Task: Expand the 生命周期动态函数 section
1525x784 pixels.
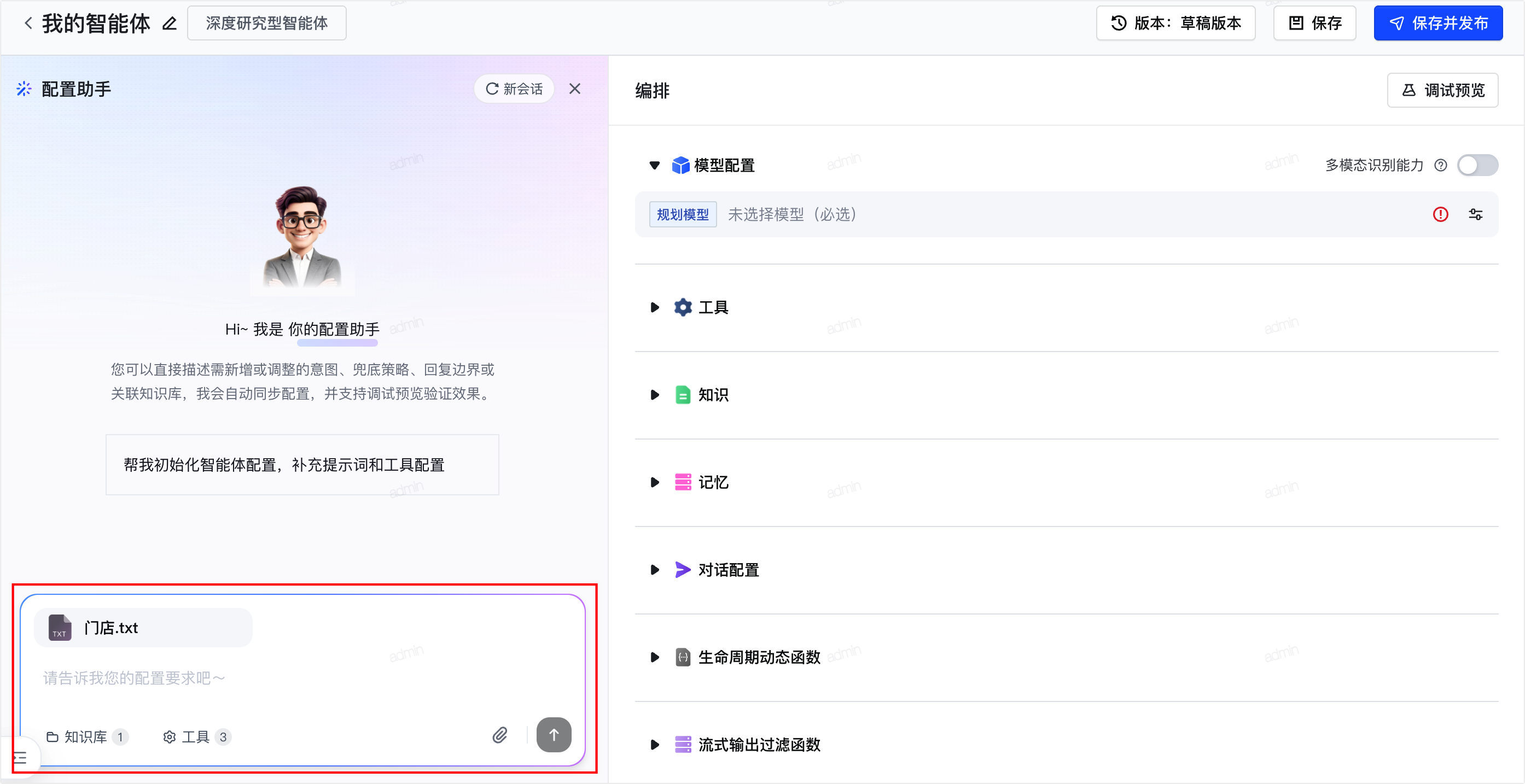Action: click(654, 657)
